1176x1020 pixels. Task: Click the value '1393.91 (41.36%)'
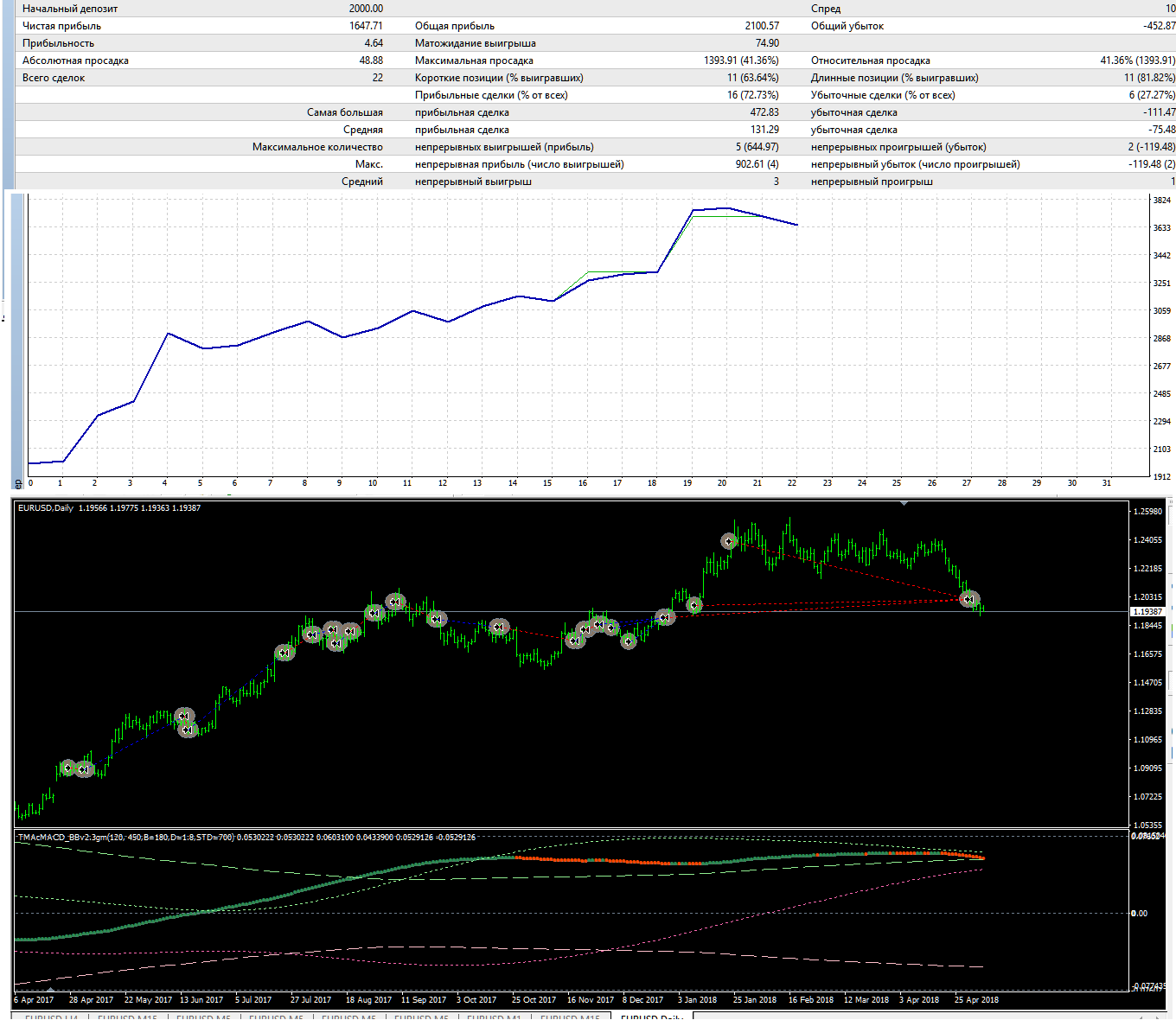741,61
